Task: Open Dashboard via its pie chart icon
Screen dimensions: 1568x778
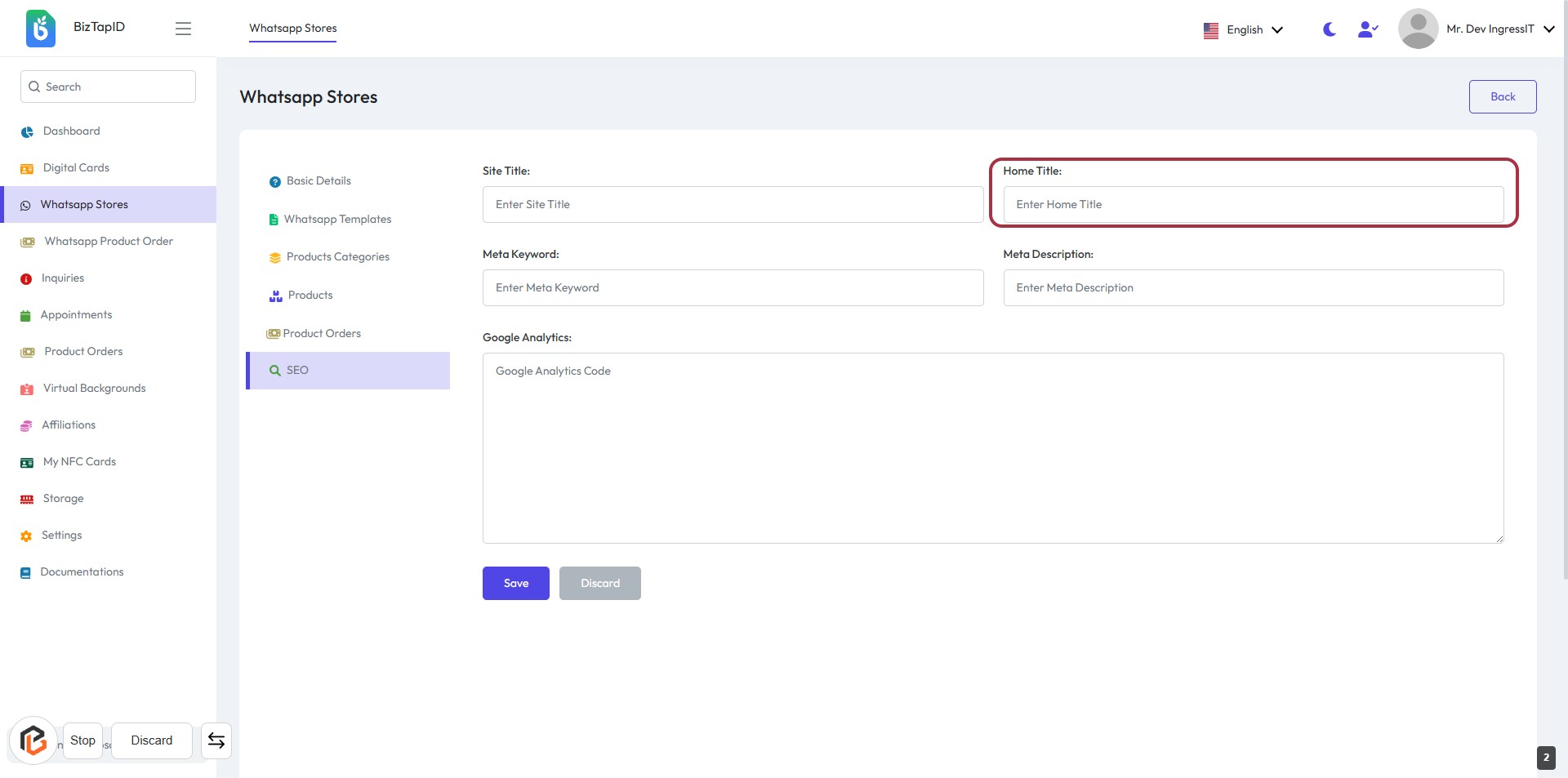Action: pyautogui.click(x=27, y=131)
